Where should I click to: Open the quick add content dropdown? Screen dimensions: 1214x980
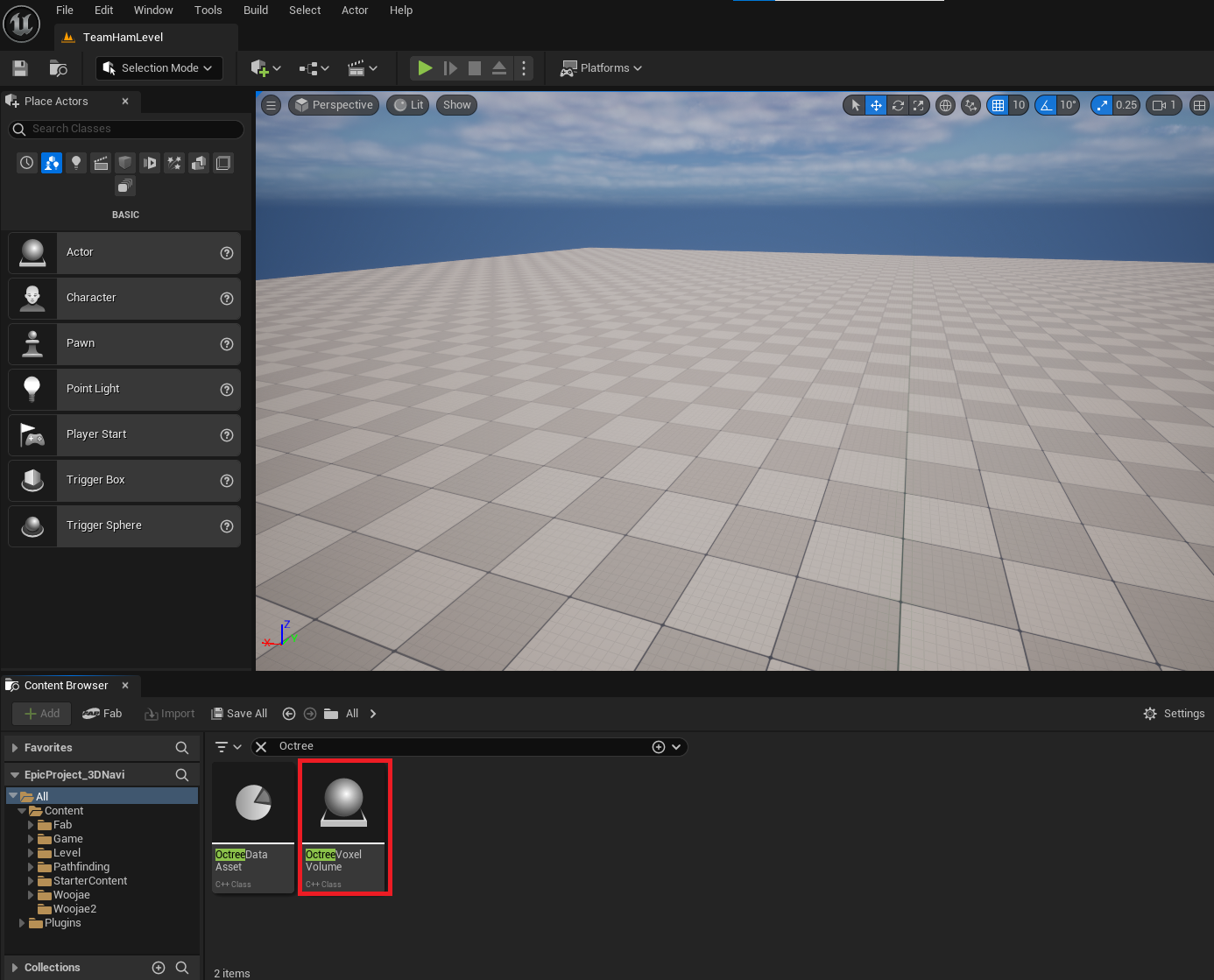coord(265,68)
